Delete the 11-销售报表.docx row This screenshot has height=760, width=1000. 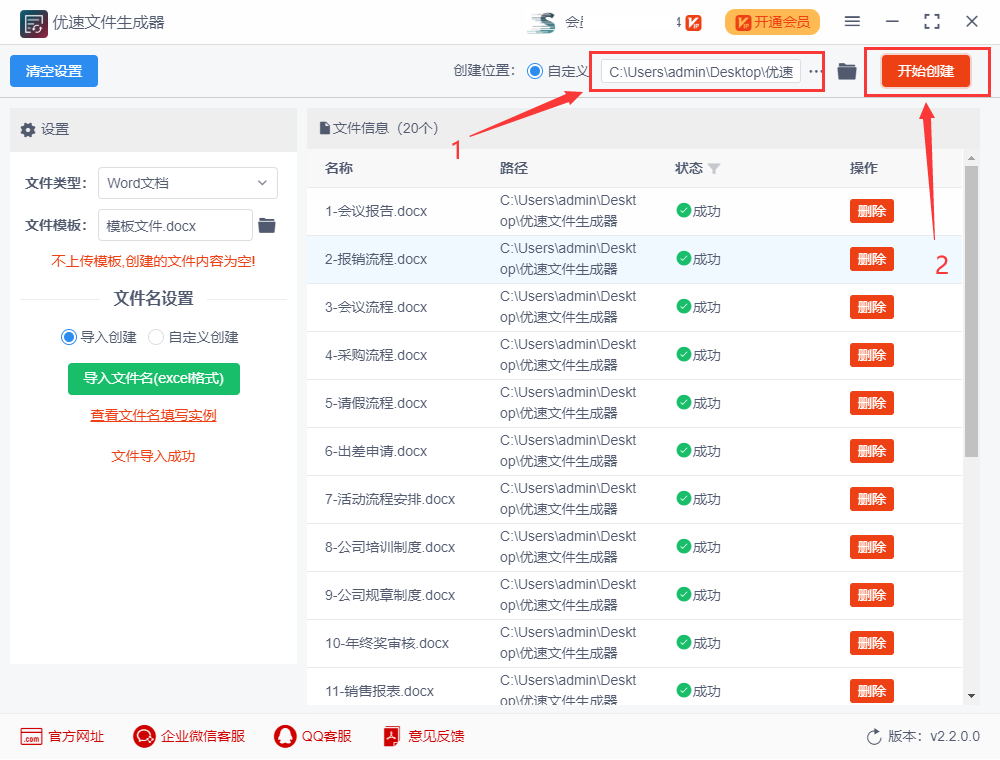click(872, 691)
